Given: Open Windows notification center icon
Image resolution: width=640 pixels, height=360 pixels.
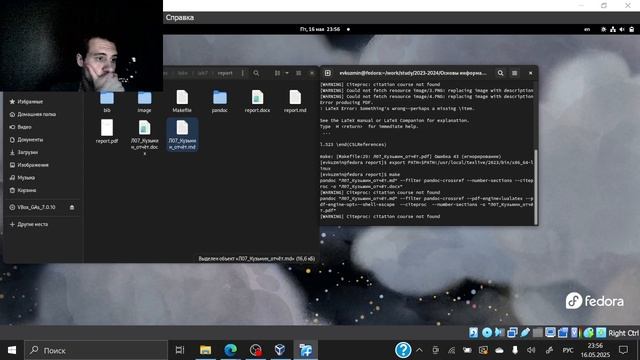Looking at the screenshot, I should pyautogui.click(x=623, y=350).
